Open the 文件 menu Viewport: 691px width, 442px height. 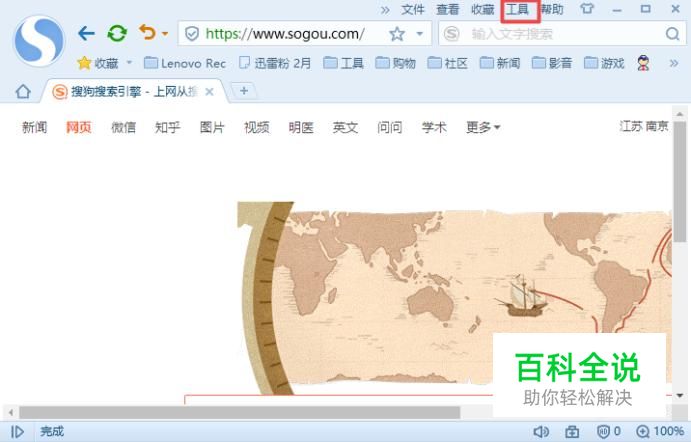coord(413,9)
